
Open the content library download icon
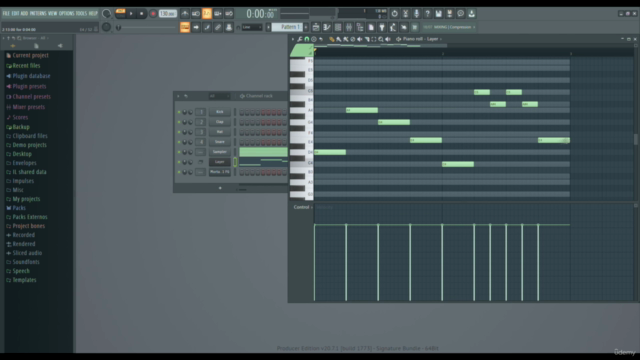(471, 13)
